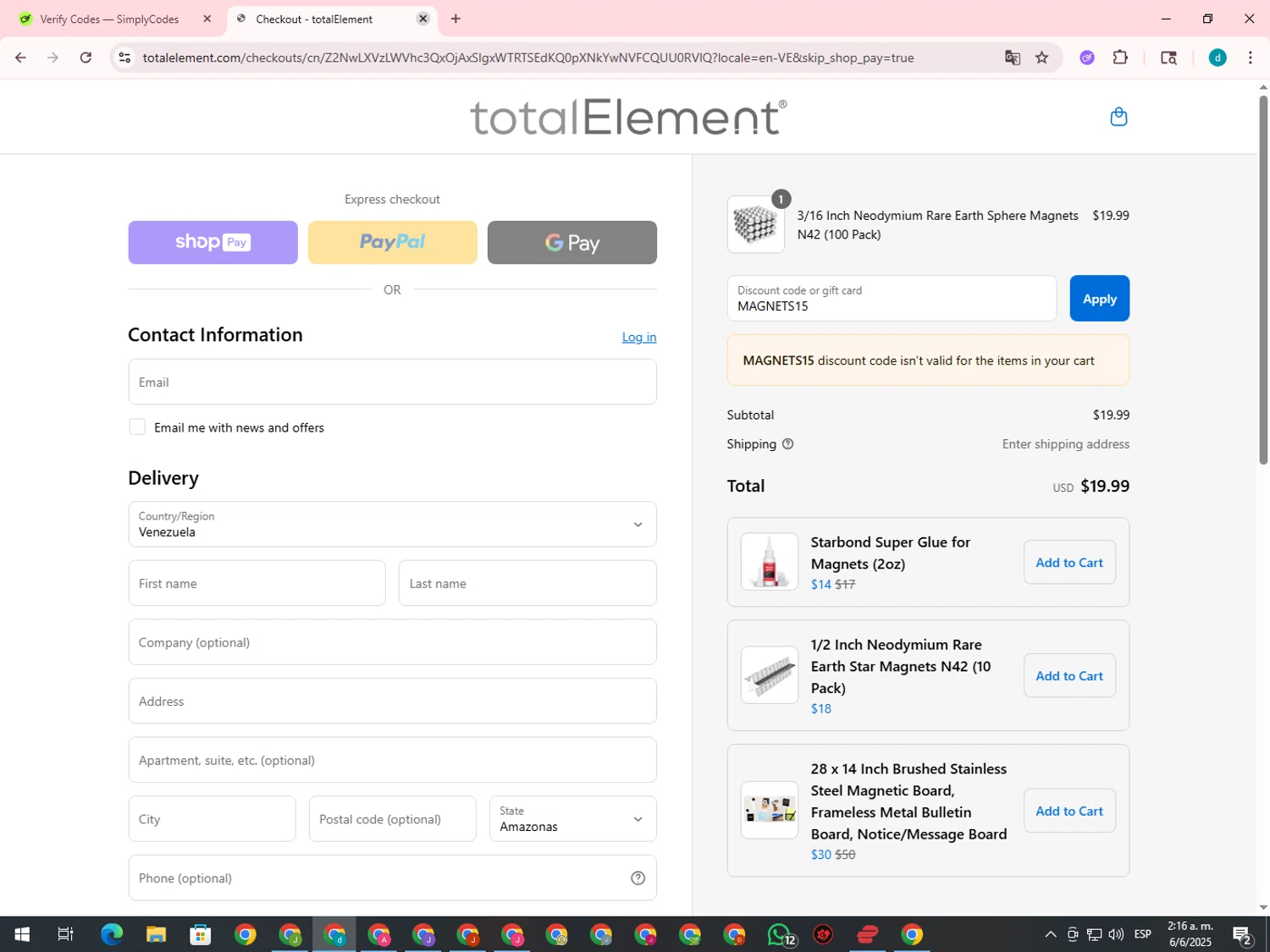Click the Sphere Magnets product thumbnail

(755, 224)
